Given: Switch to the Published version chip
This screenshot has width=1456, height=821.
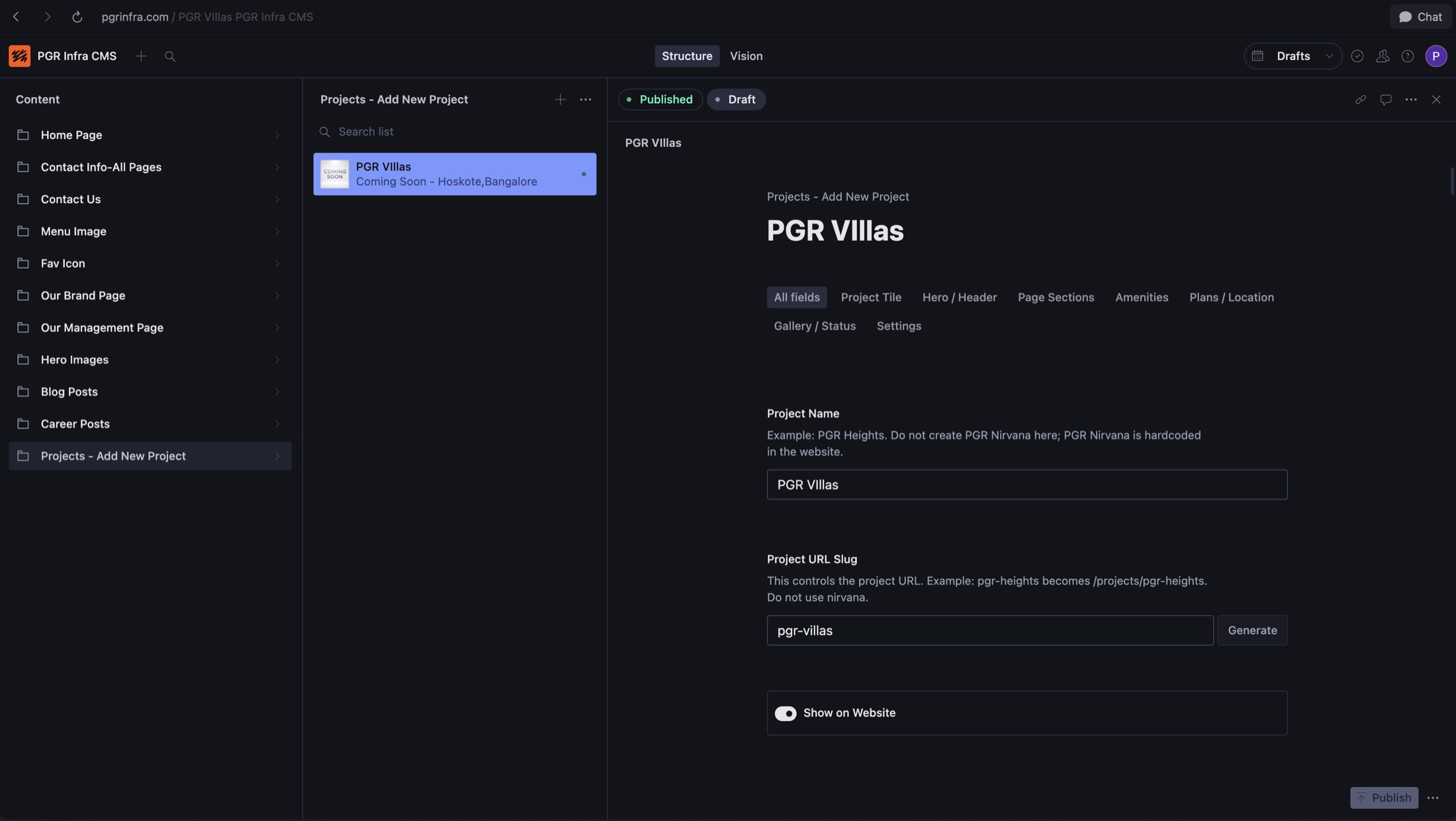Looking at the screenshot, I should tap(660, 99).
